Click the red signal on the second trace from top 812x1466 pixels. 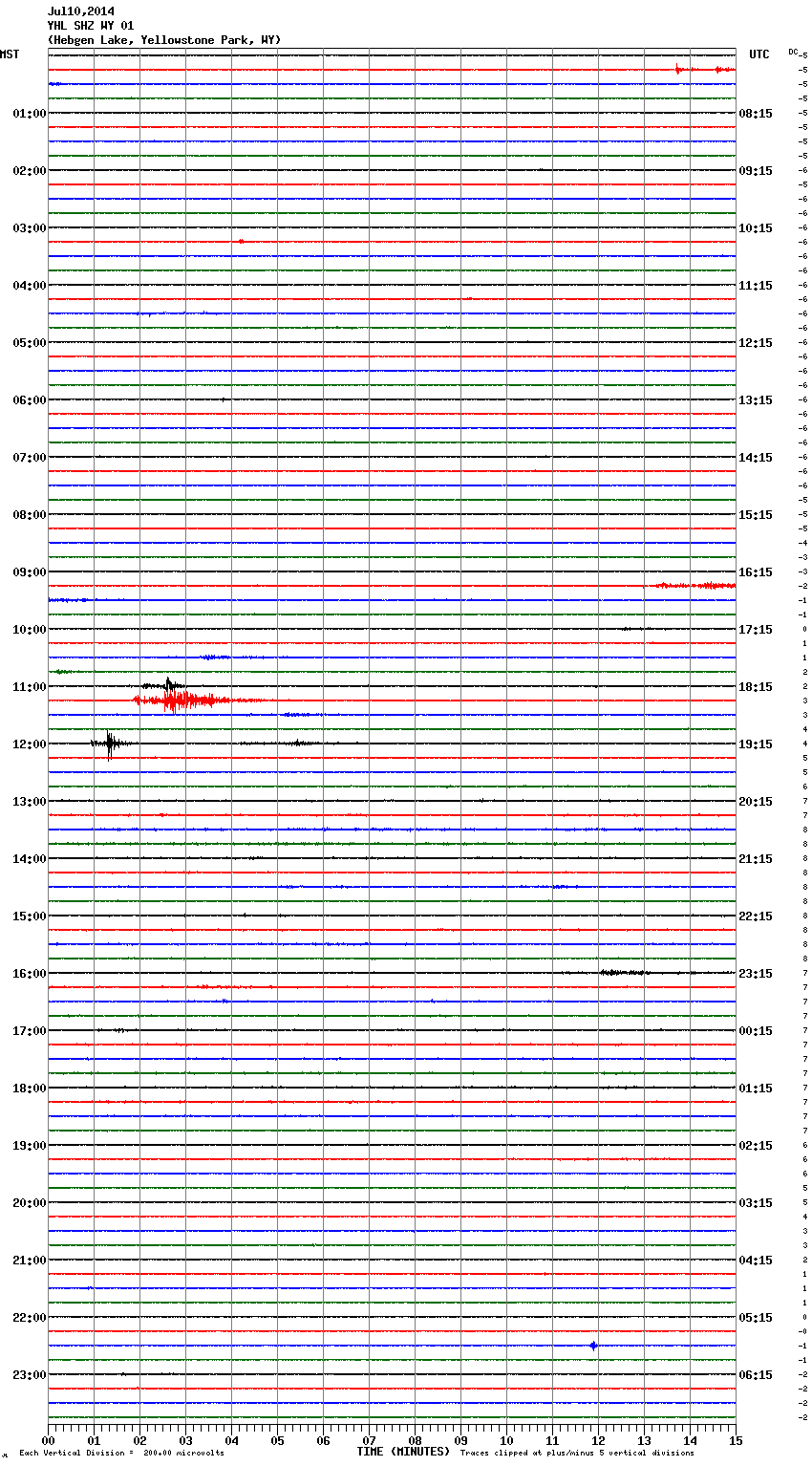pos(704,69)
